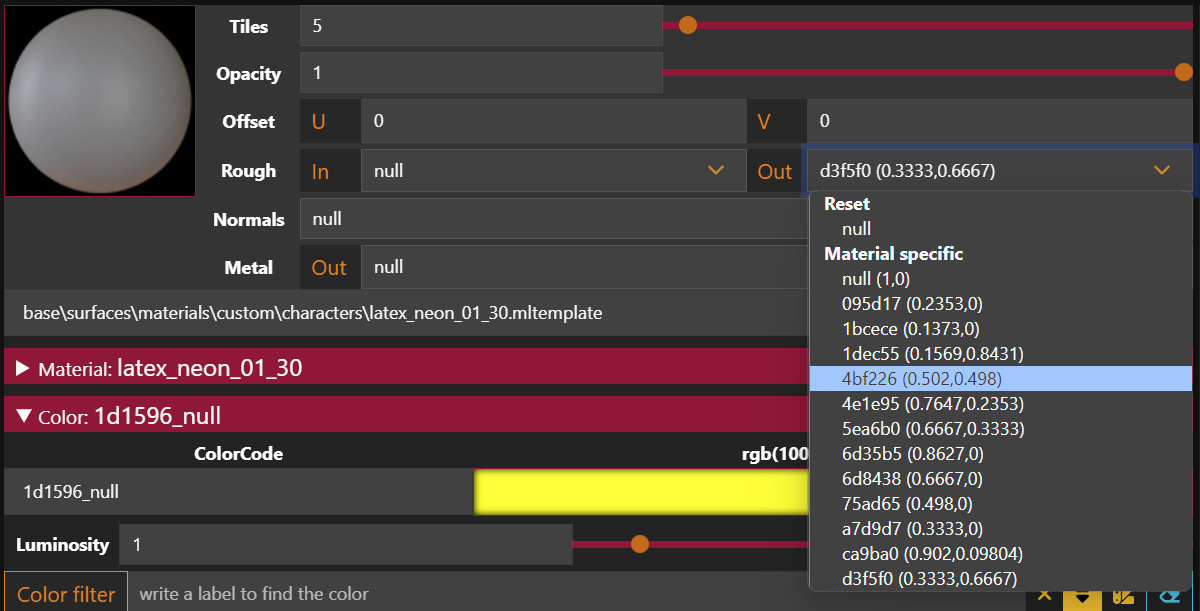Viewport: 1200px width, 611px height.
Task: Collapse the Rough Out dropdown via its chevron
Action: [x=1161, y=171]
